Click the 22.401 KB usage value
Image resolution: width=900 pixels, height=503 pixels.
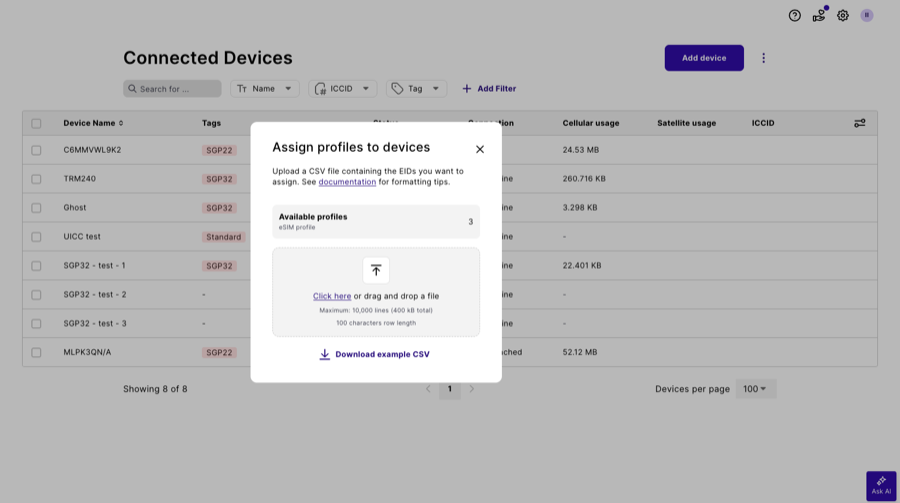coord(582,265)
